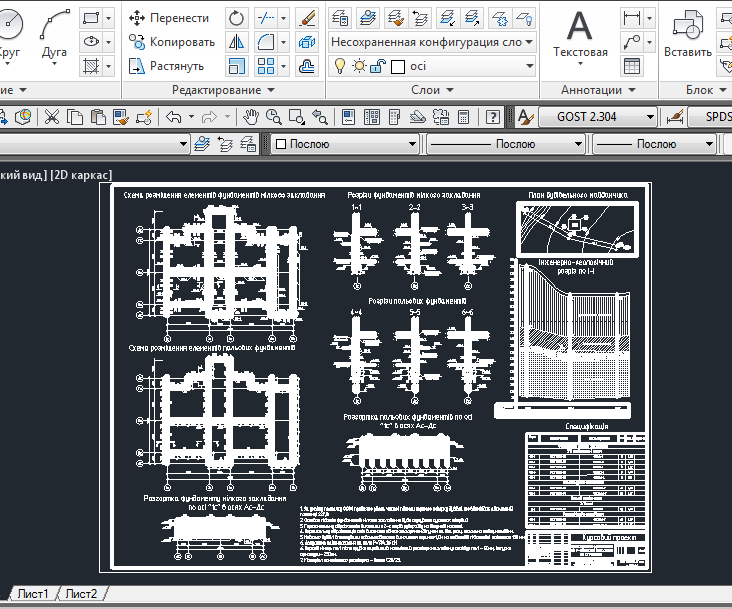
Task: Click the Undo arrow button
Action: tap(174, 117)
